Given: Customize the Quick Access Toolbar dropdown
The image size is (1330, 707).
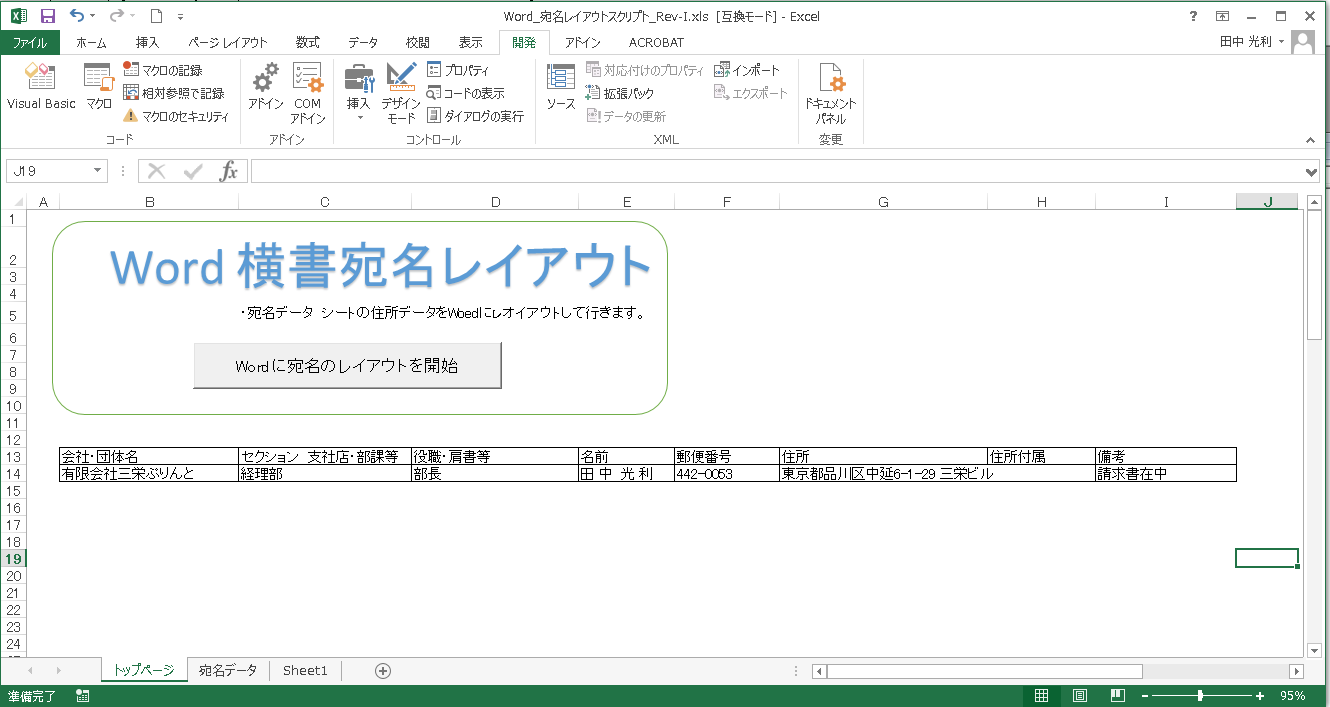Looking at the screenshot, I should click(180, 17).
